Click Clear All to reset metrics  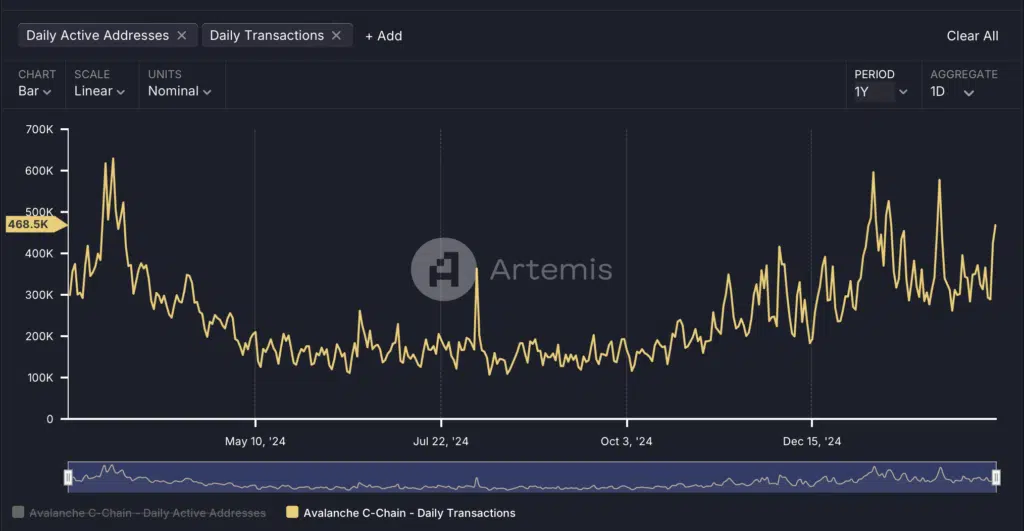tap(972, 36)
